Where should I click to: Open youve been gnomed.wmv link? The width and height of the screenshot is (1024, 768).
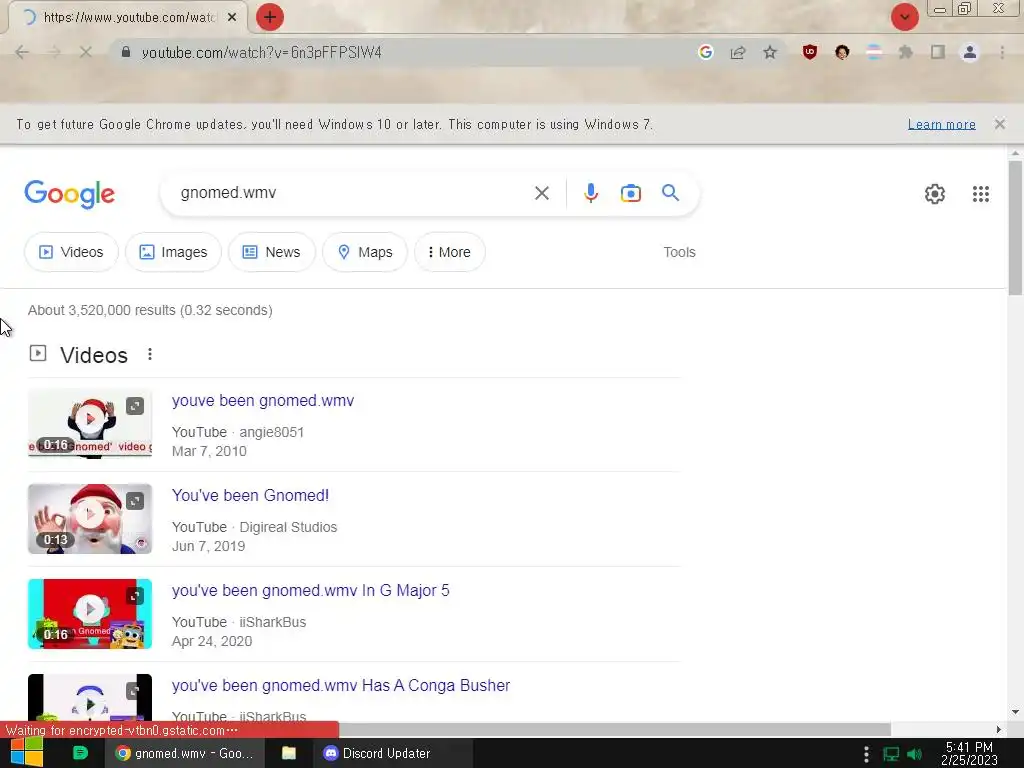pos(263,400)
